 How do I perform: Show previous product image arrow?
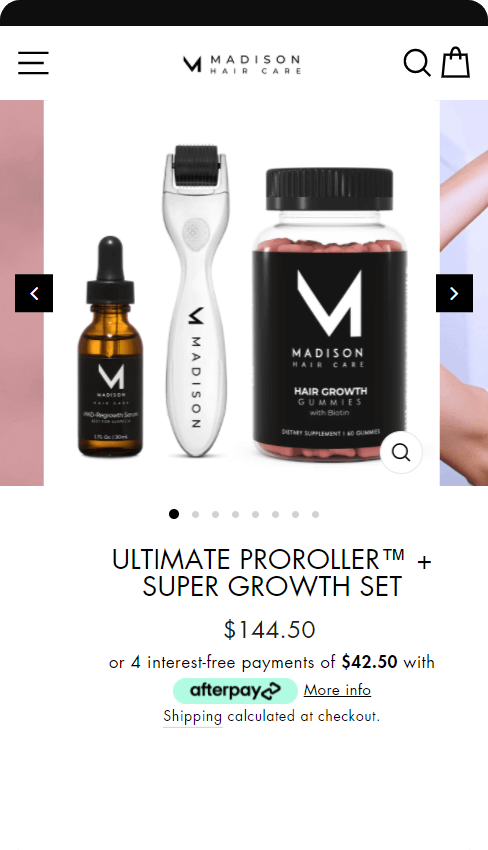(34, 293)
